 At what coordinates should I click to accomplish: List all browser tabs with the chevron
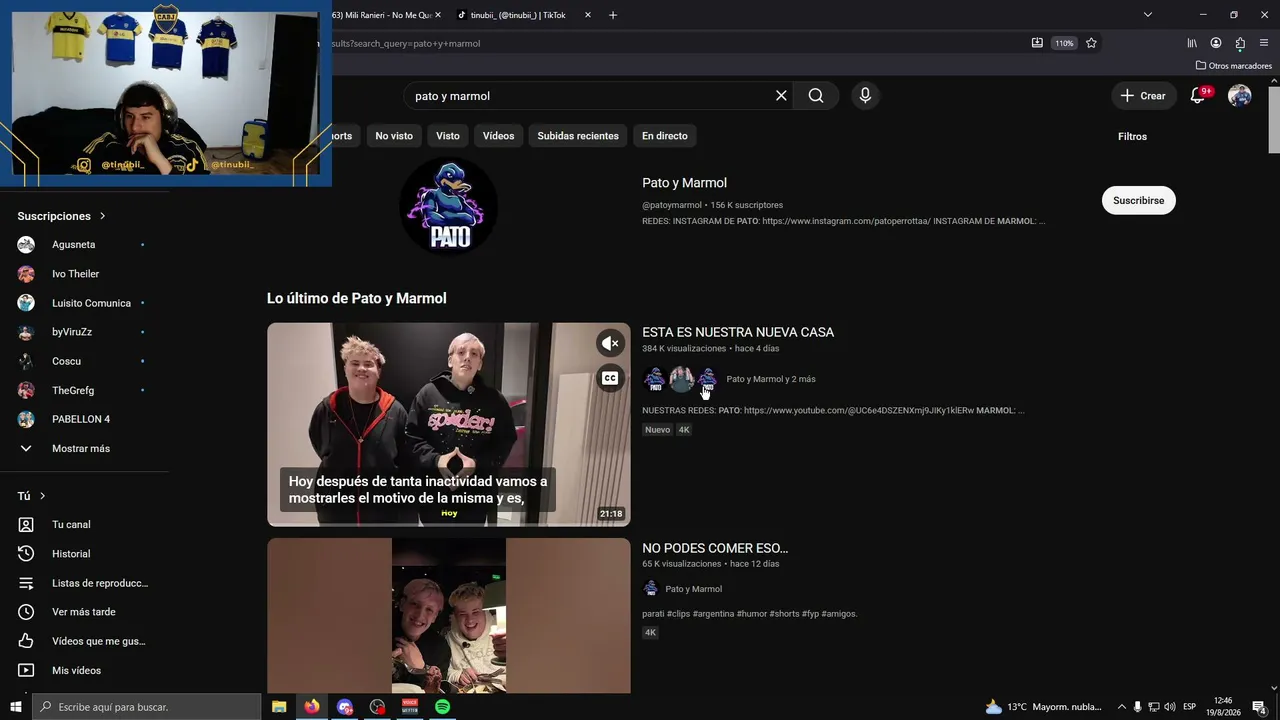click(1148, 15)
